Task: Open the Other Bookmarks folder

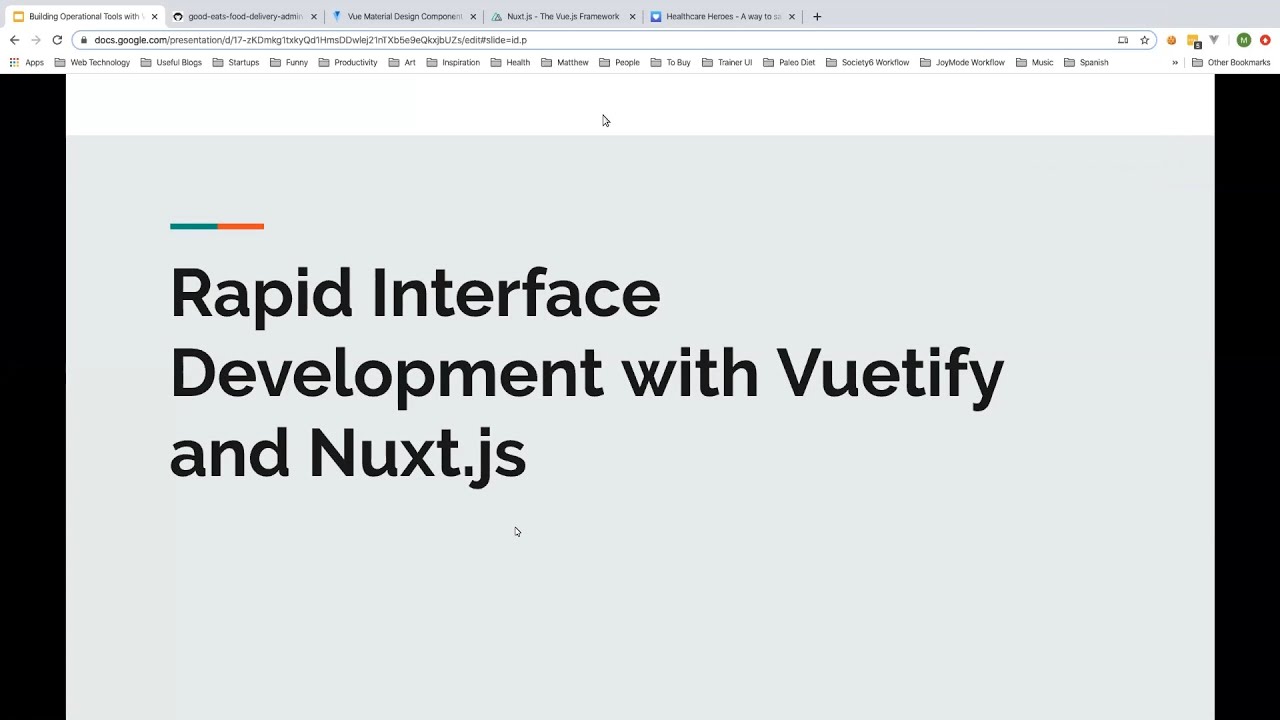Action: 1231,62
